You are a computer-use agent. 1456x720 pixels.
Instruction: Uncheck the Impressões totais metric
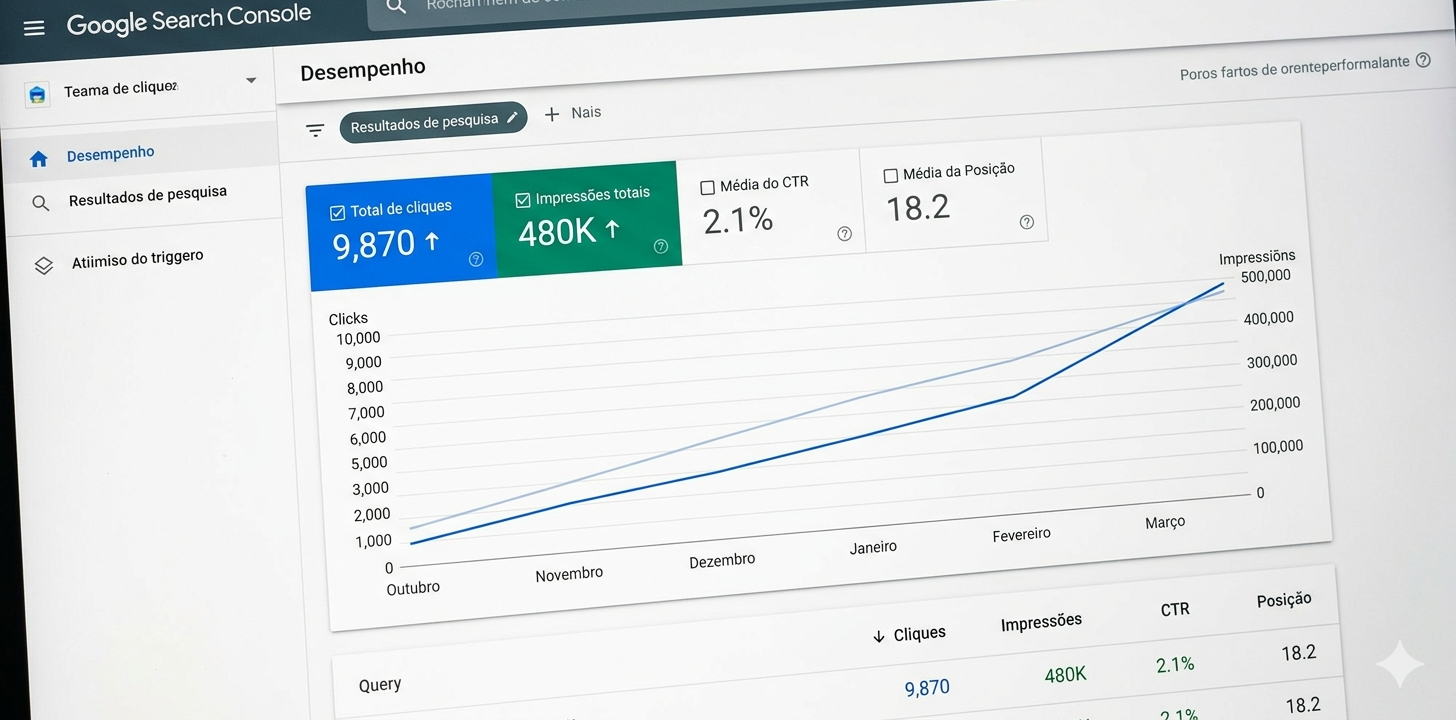pos(521,199)
